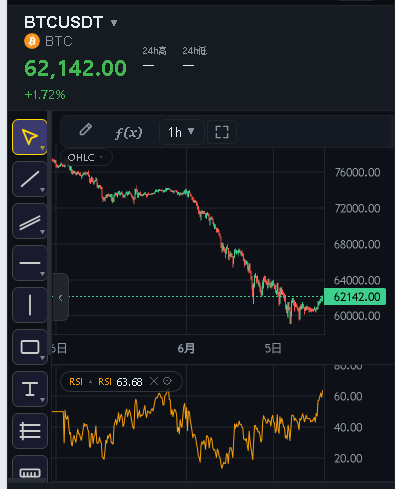
Task: Click the 68000.00 price axis label
Action: tap(357, 245)
